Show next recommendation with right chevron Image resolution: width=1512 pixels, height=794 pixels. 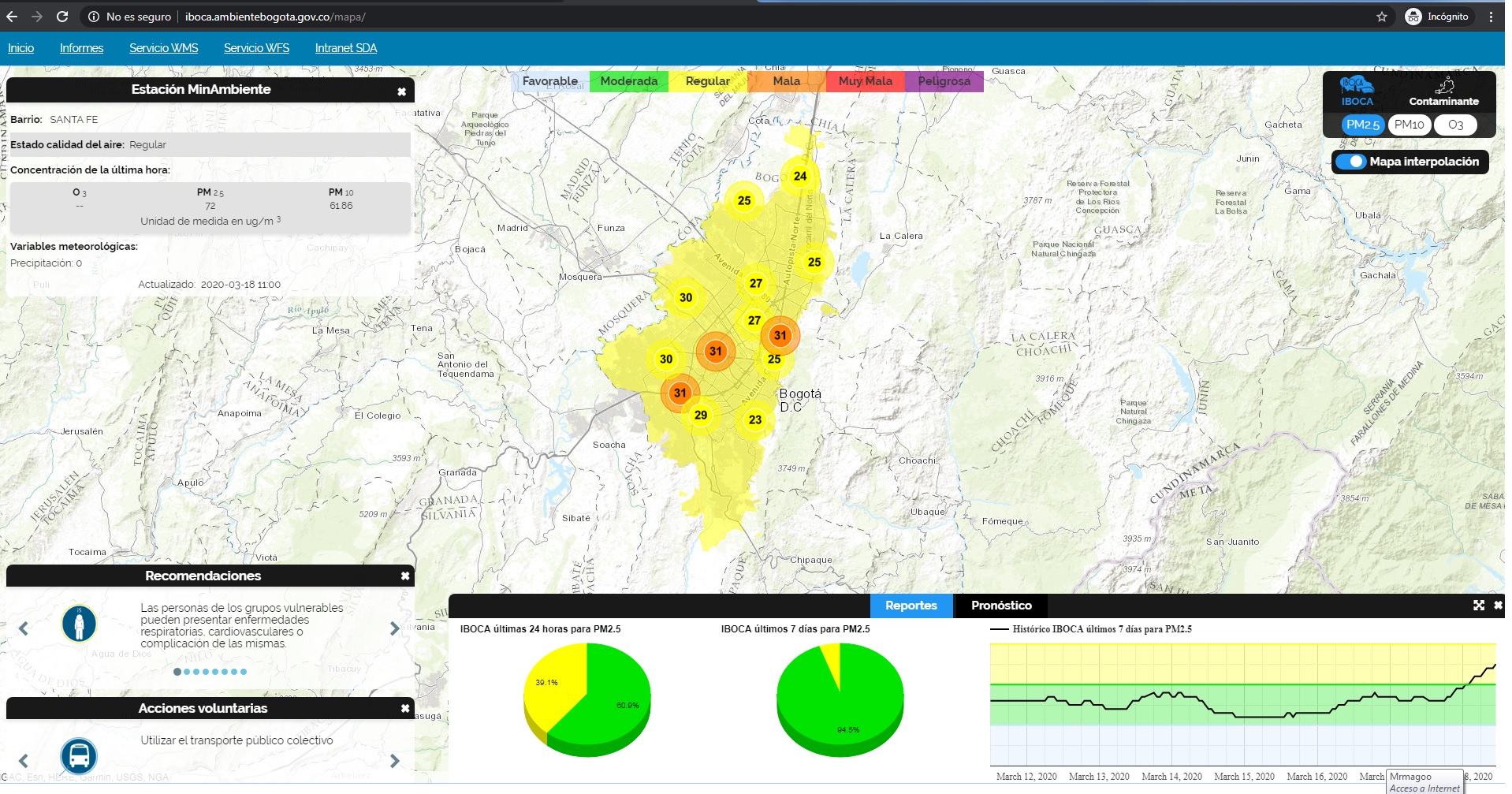point(395,628)
